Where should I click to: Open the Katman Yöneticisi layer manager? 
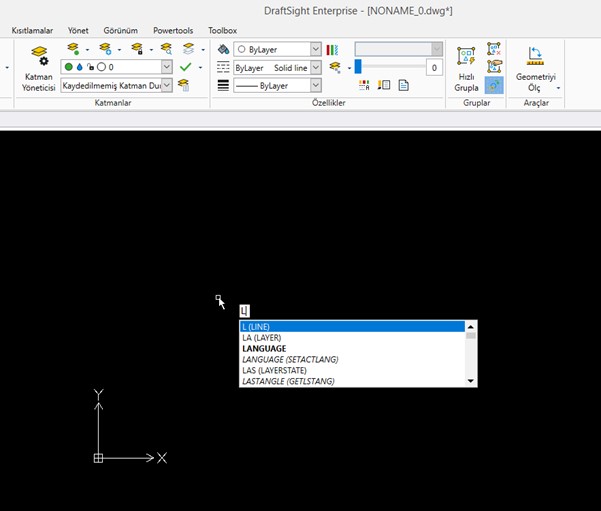tap(39, 67)
